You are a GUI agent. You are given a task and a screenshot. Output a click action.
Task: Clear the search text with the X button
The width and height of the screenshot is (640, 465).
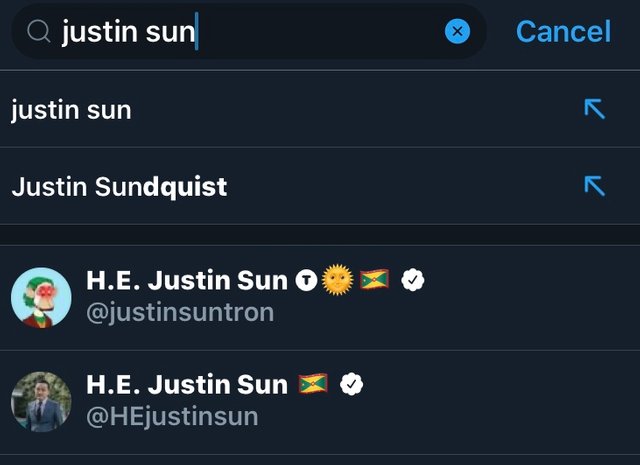click(457, 31)
